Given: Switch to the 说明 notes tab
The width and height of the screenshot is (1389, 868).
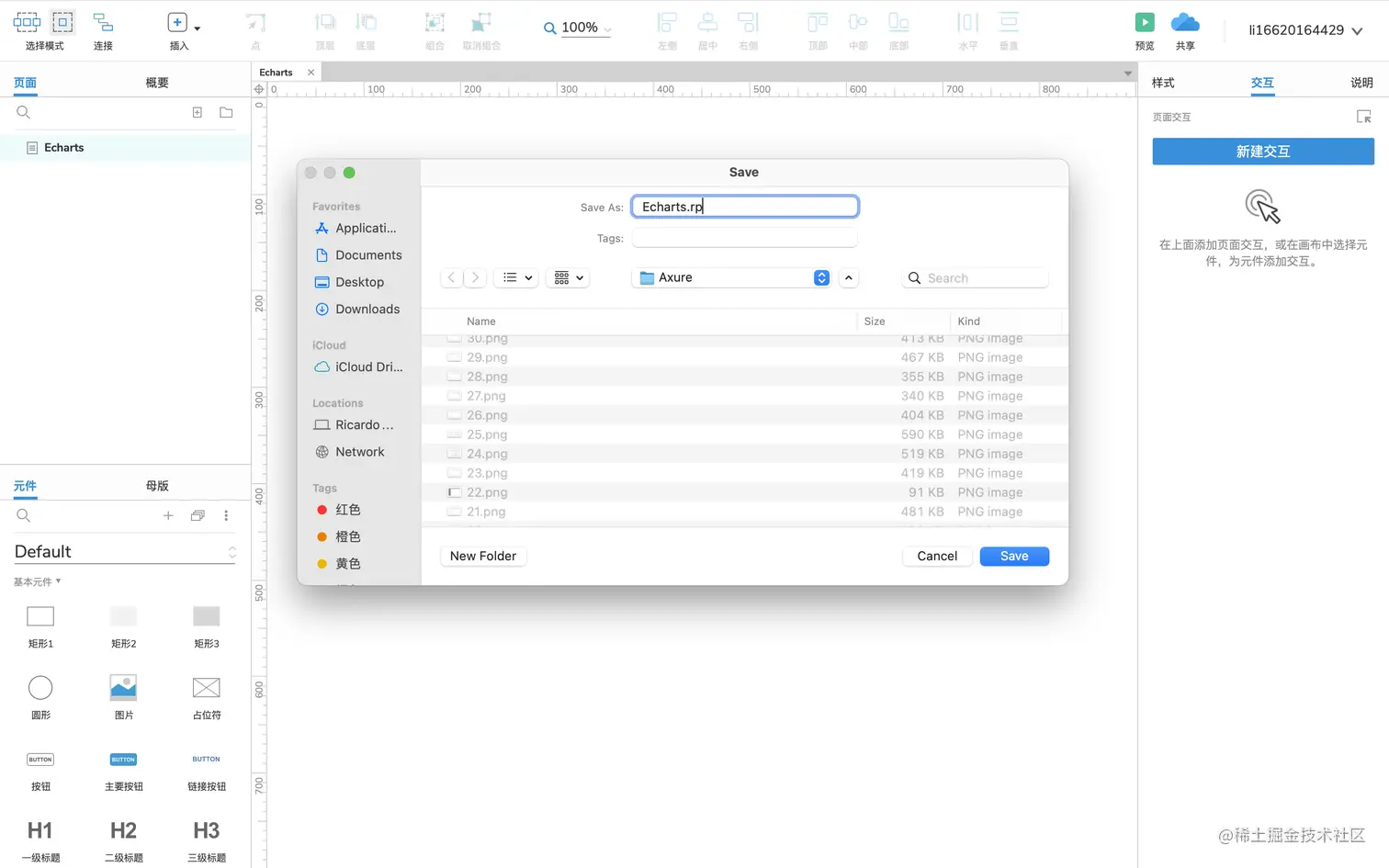Looking at the screenshot, I should click(1361, 83).
